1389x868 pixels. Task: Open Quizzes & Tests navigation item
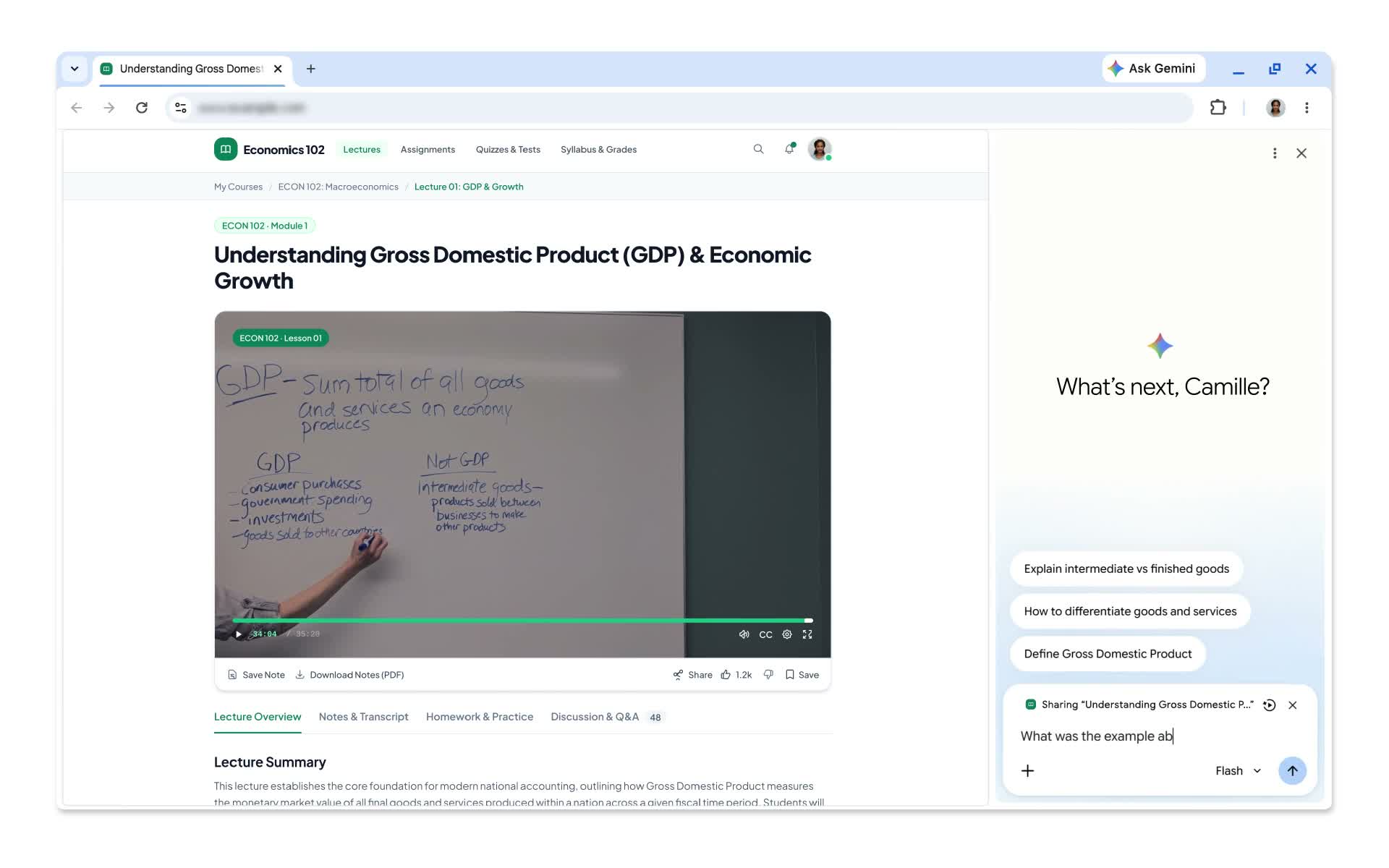[x=508, y=150]
